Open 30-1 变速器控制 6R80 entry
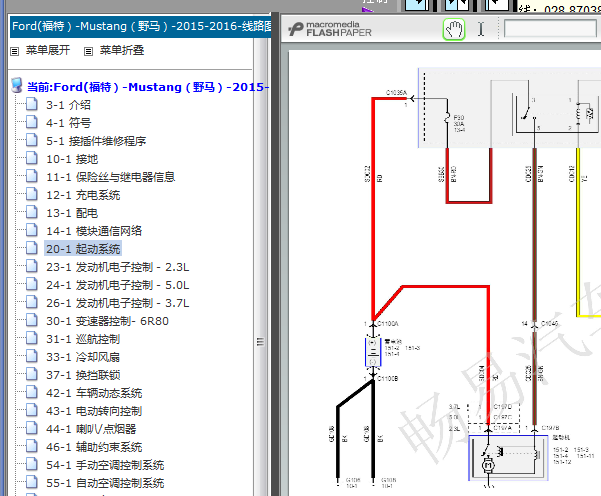The image size is (601, 496). 107,321
